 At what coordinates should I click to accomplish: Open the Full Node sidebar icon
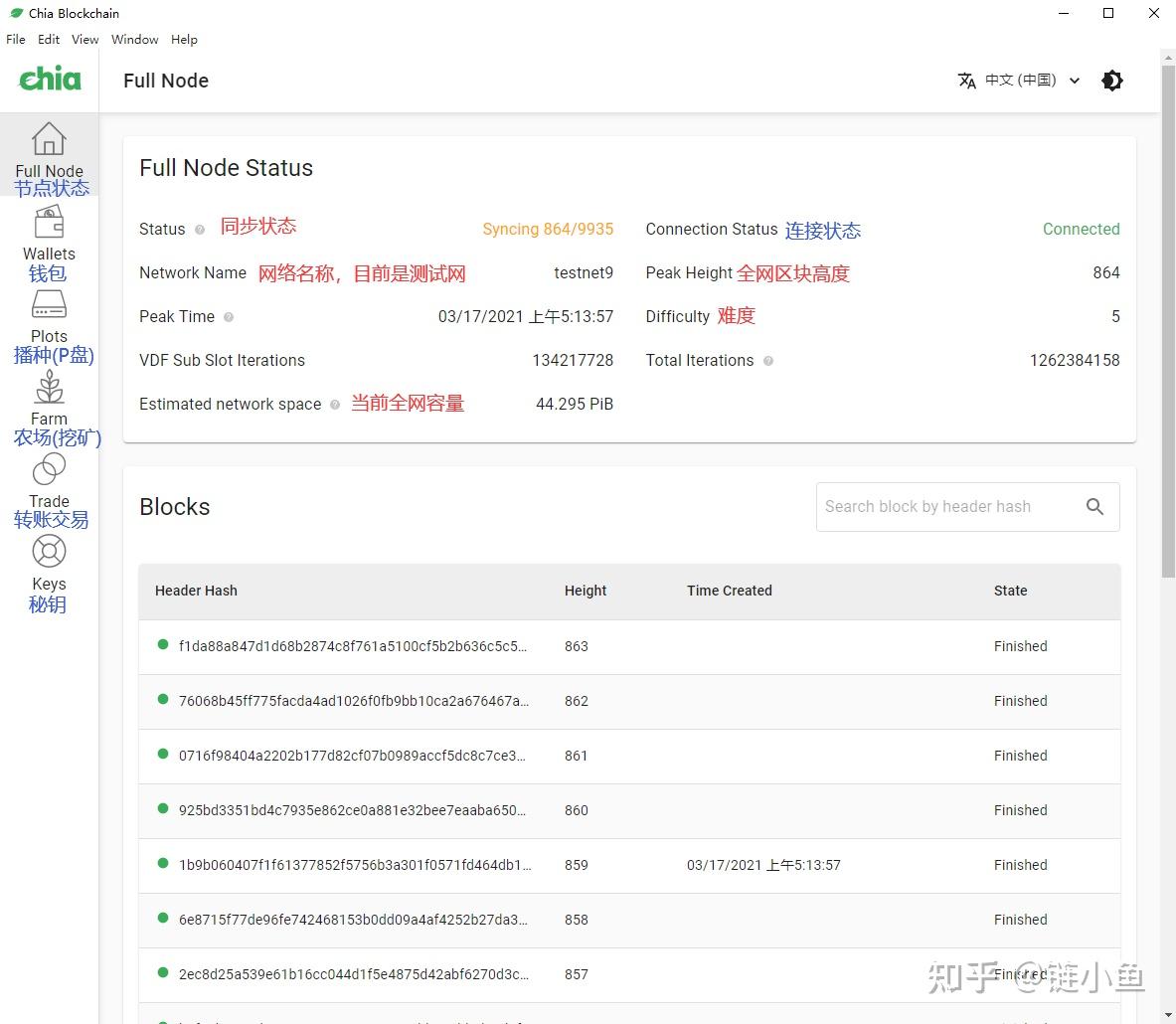49,139
